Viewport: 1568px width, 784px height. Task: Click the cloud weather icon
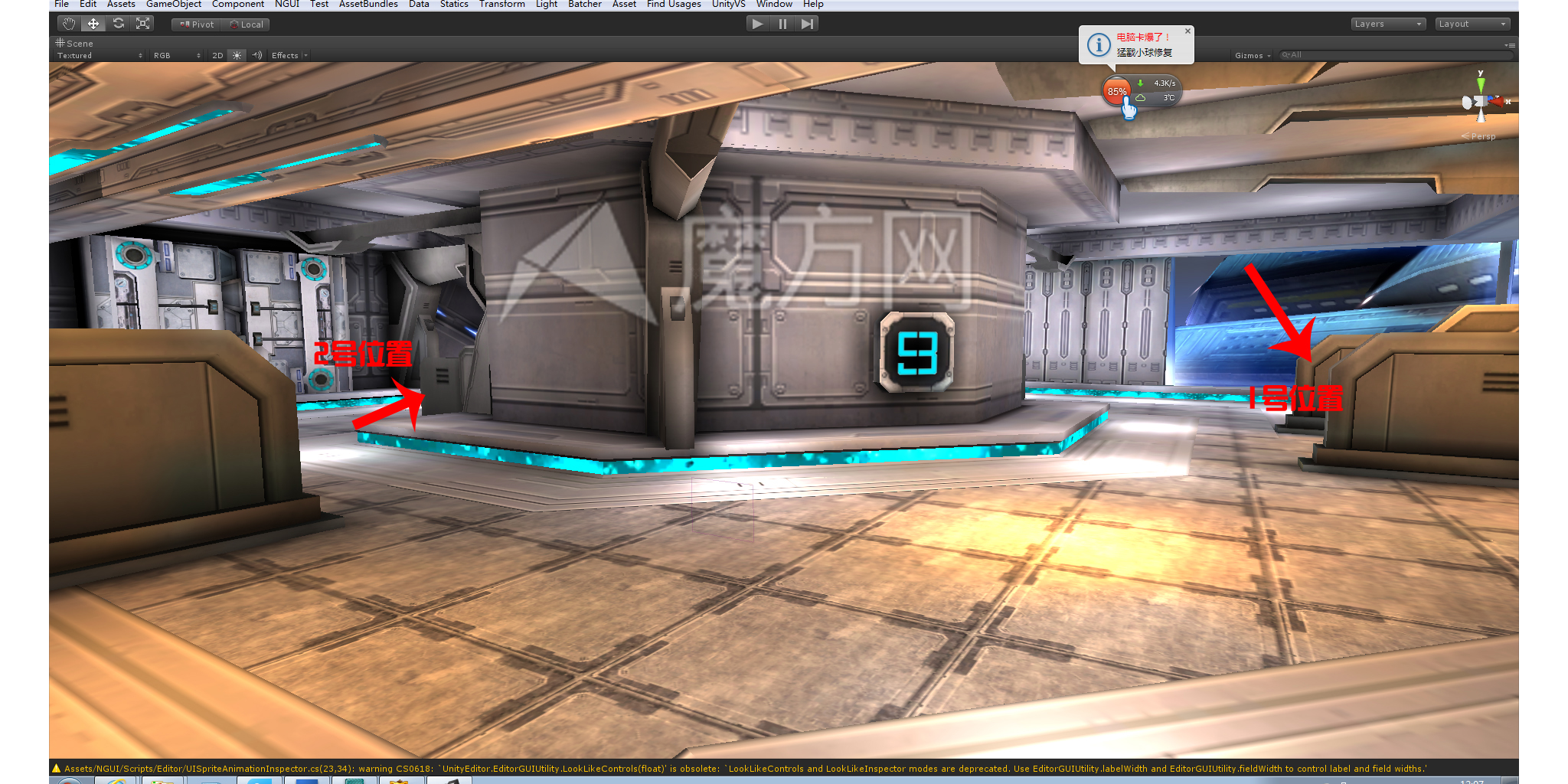pos(1141,97)
